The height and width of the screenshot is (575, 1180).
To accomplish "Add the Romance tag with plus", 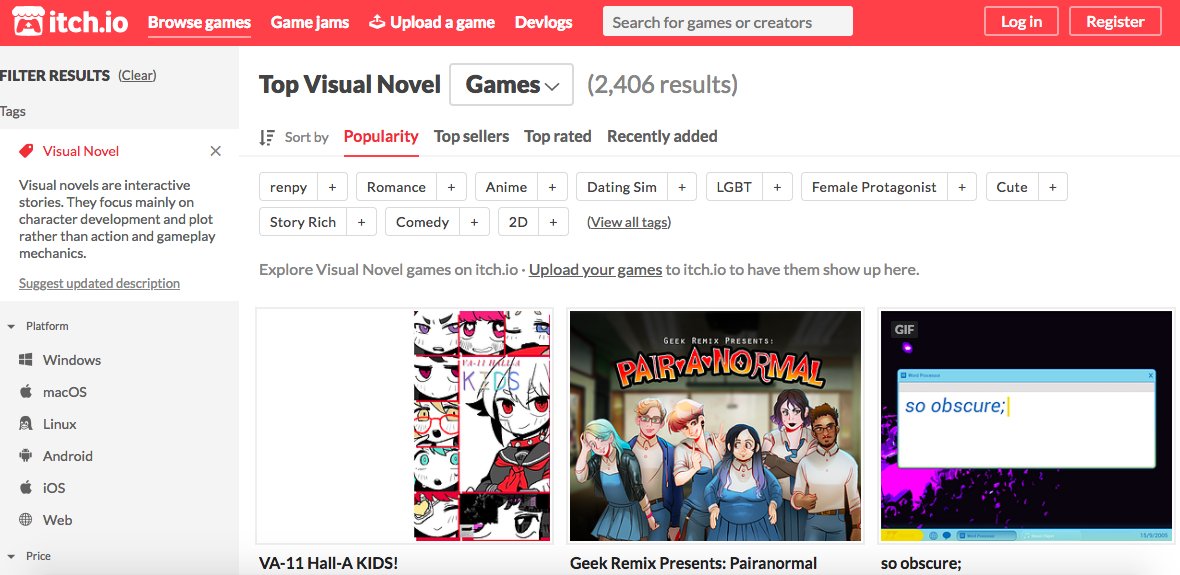I will (x=451, y=187).
